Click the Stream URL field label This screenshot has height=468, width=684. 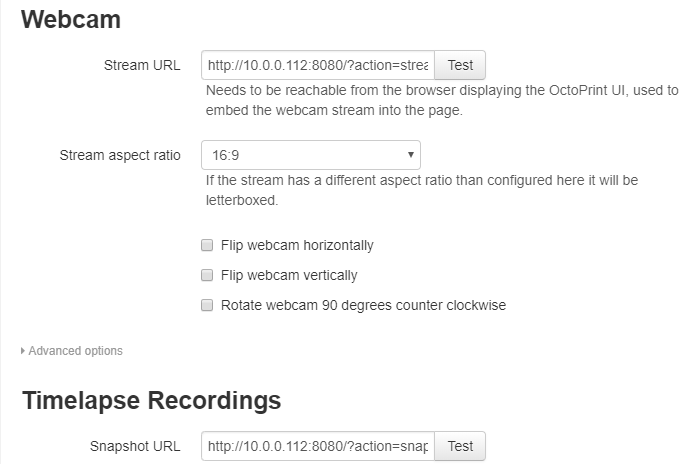click(x=142, y=66)
